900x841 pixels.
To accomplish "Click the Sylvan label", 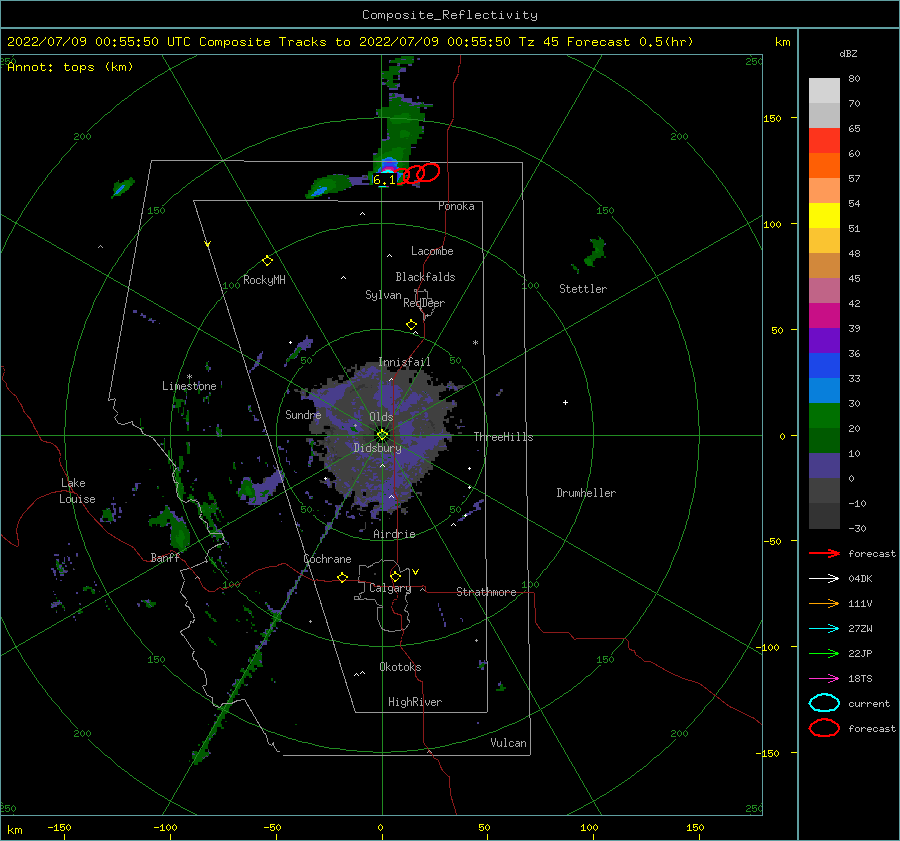I will pos(383,295).
